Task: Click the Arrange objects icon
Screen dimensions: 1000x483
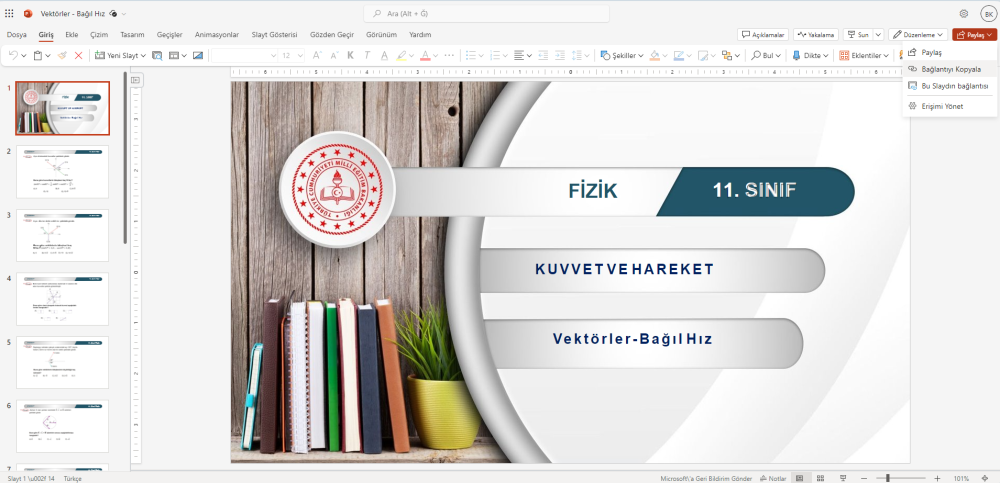Action: (x=727, y=56)
